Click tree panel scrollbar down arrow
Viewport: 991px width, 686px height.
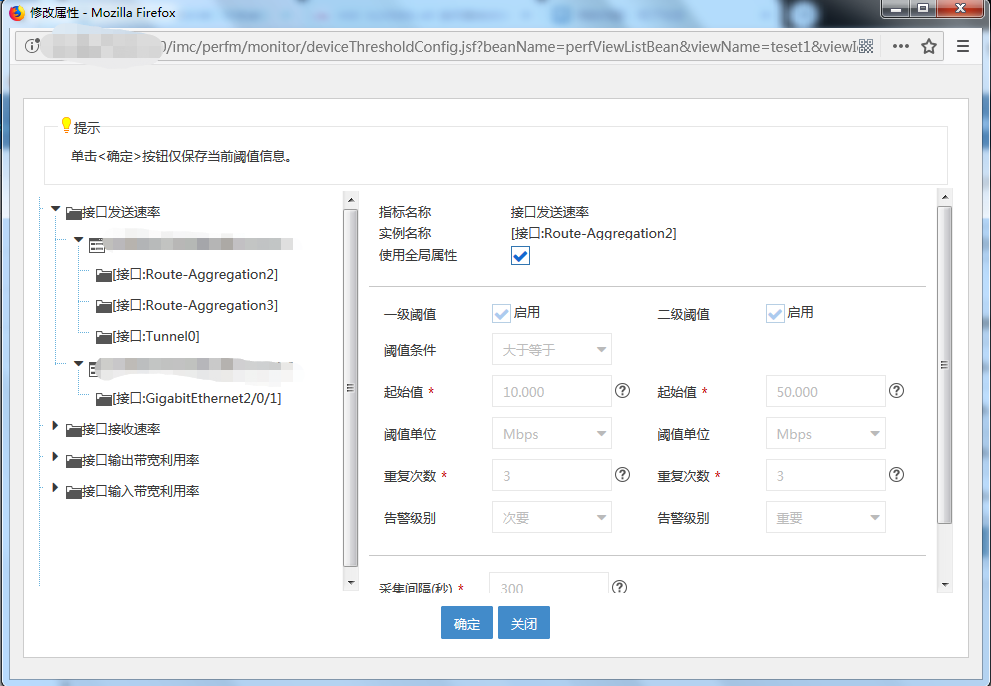pos(351,582)
